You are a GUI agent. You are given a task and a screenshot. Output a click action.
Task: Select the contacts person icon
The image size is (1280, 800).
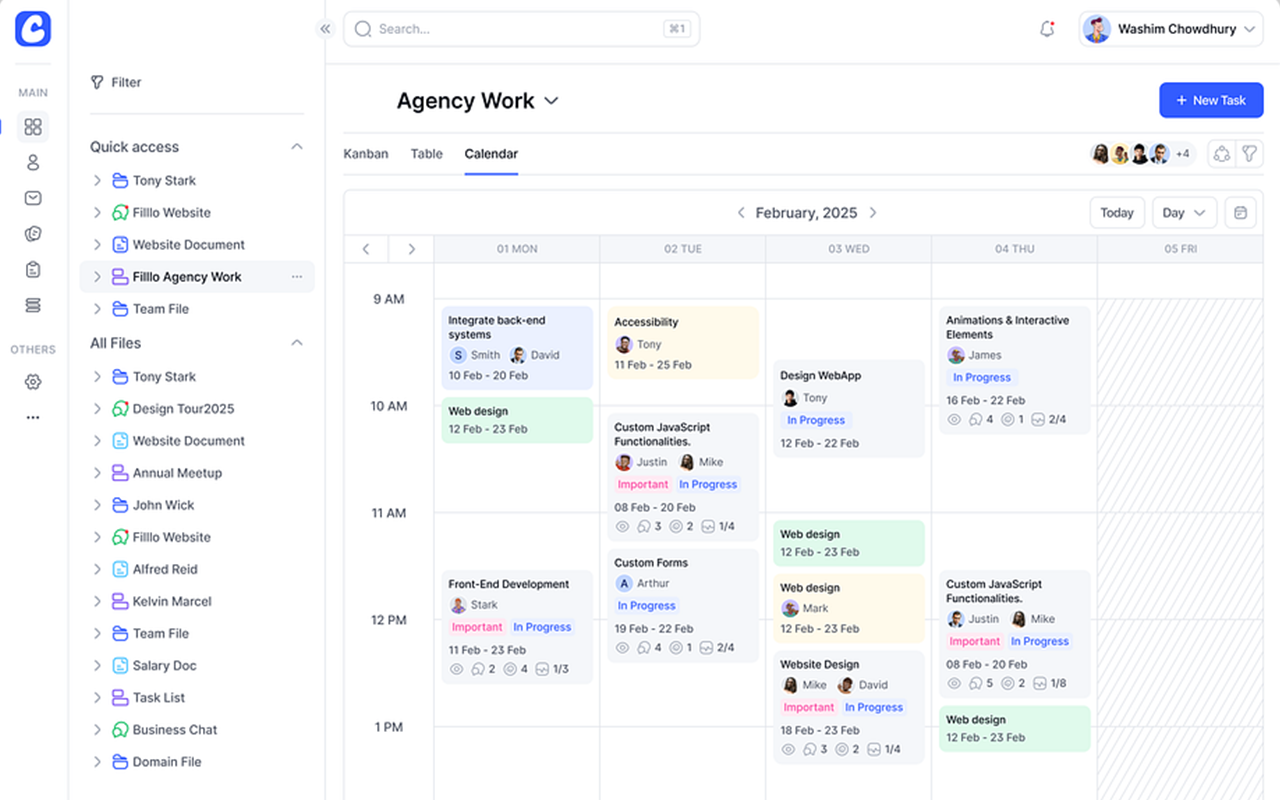click(33, 162)
